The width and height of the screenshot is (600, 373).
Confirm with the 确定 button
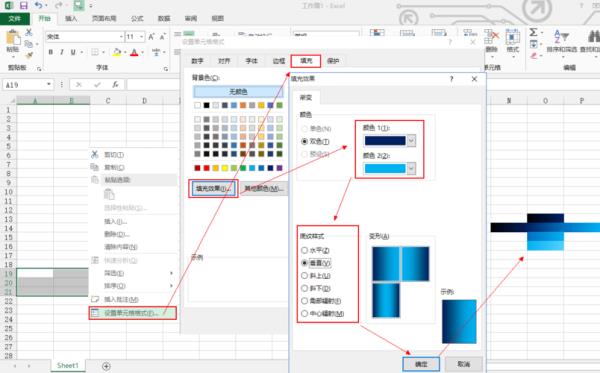[421, 364]
